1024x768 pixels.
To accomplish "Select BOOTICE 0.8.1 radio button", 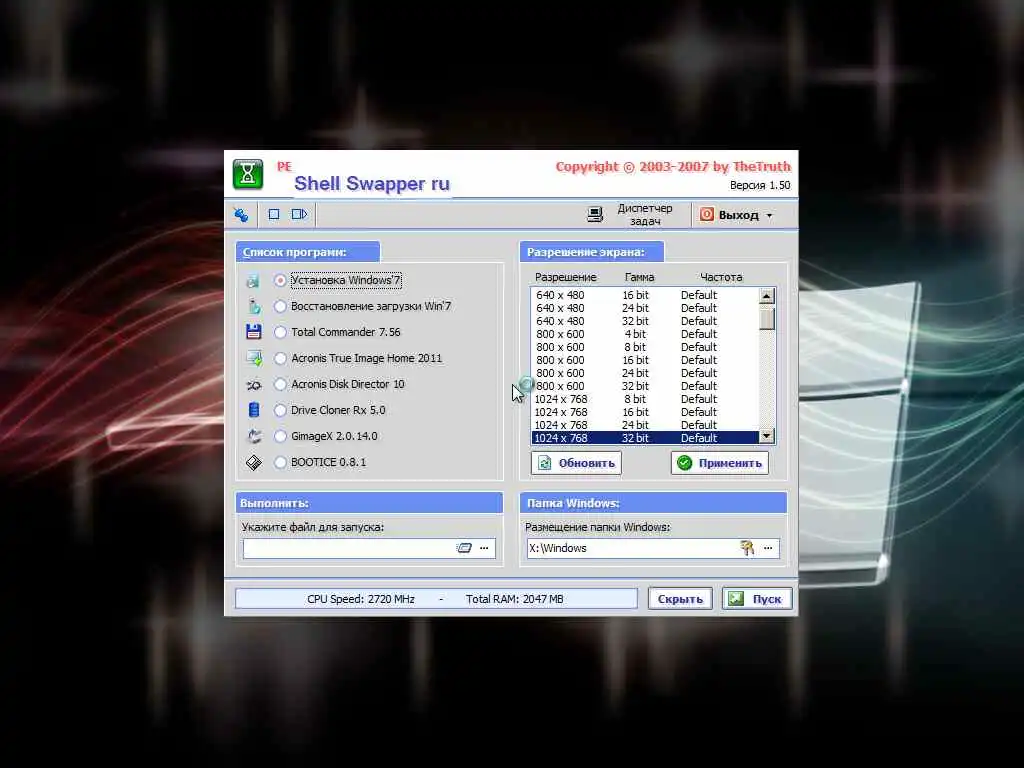I will point(280,462).
